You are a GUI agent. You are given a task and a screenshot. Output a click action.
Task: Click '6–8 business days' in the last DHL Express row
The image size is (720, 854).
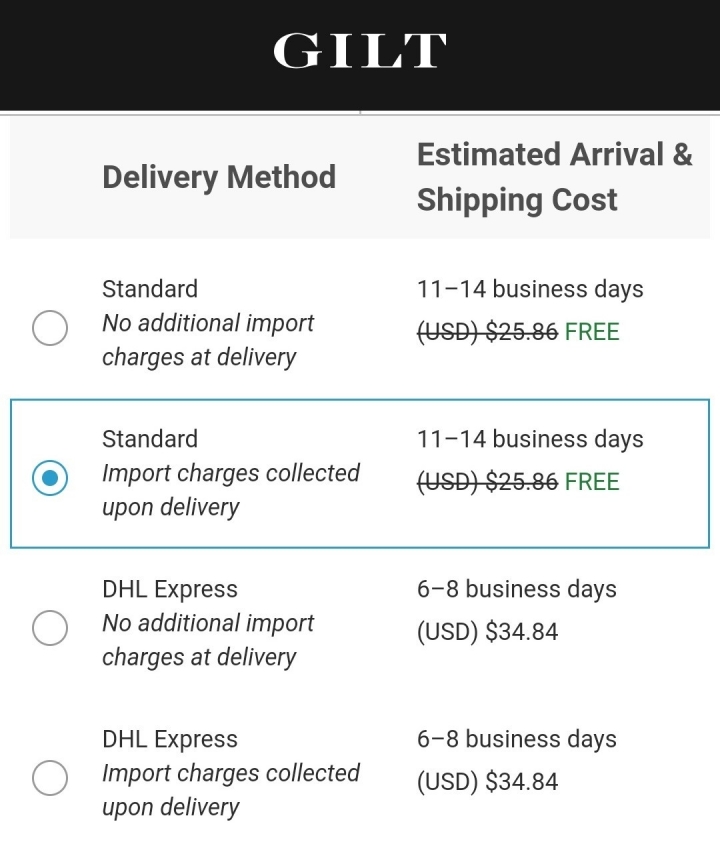point(517,739)
